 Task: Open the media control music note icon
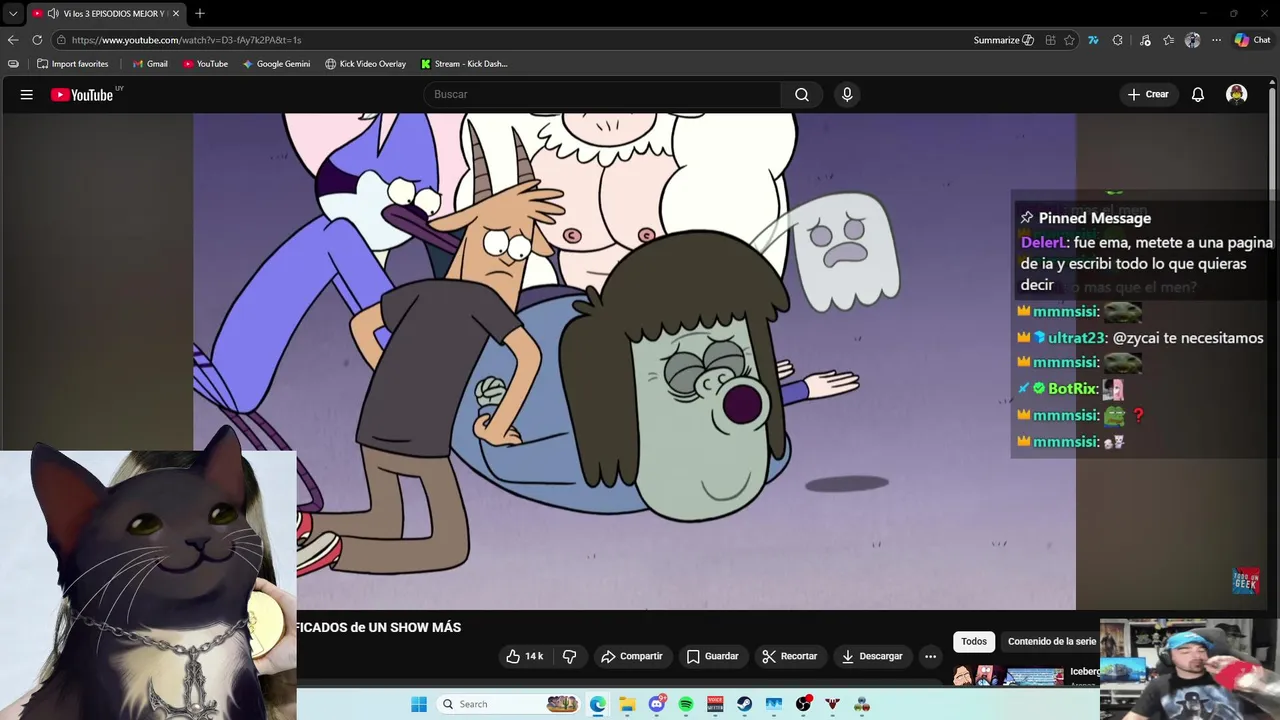[1144, 40]
